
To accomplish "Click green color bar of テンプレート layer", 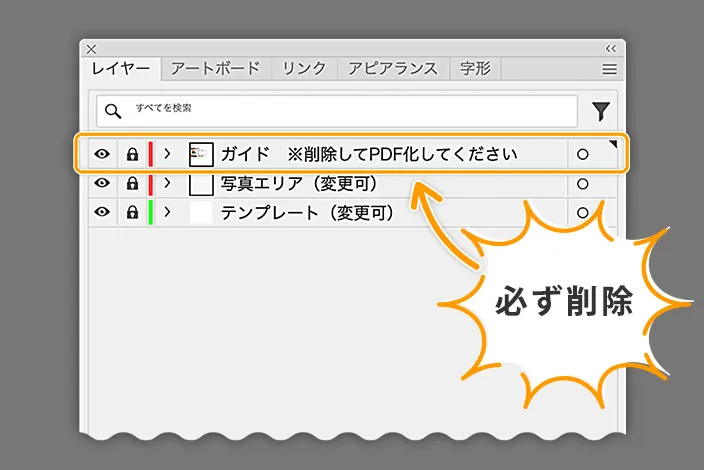I will [151, 212].
